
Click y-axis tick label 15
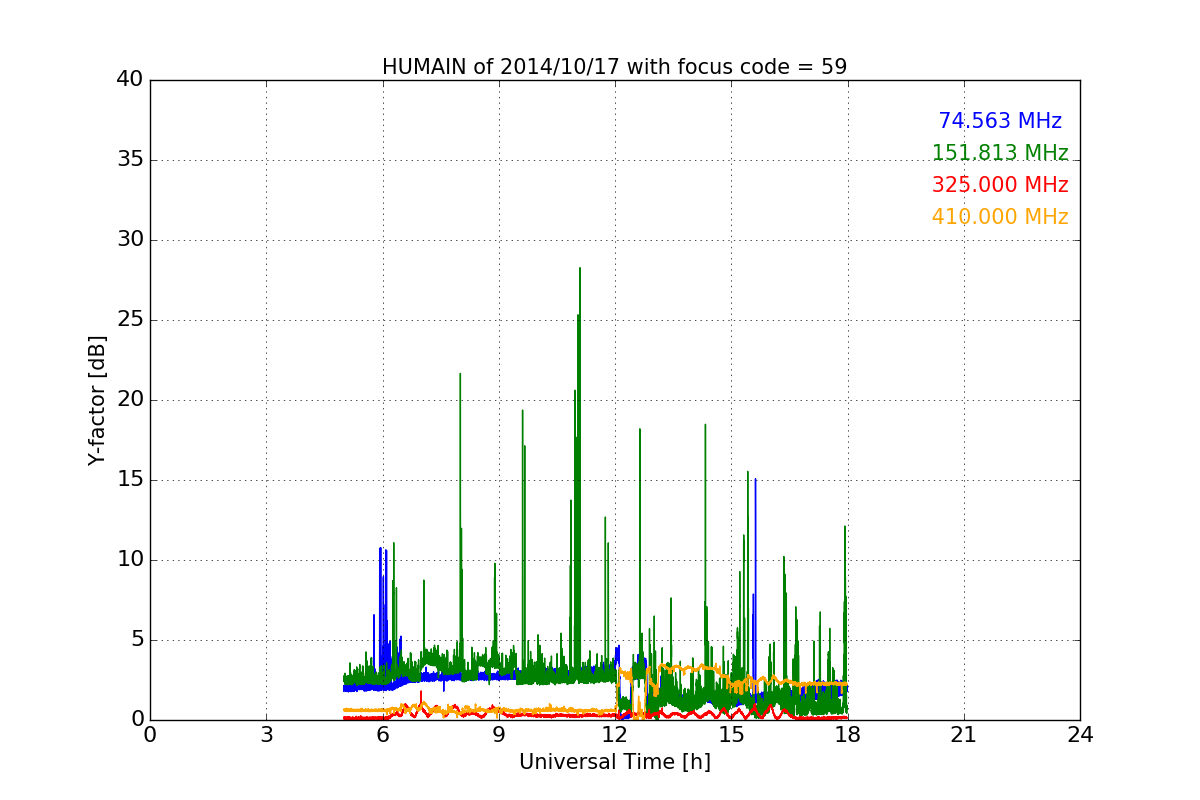click(x=130, y=480)
